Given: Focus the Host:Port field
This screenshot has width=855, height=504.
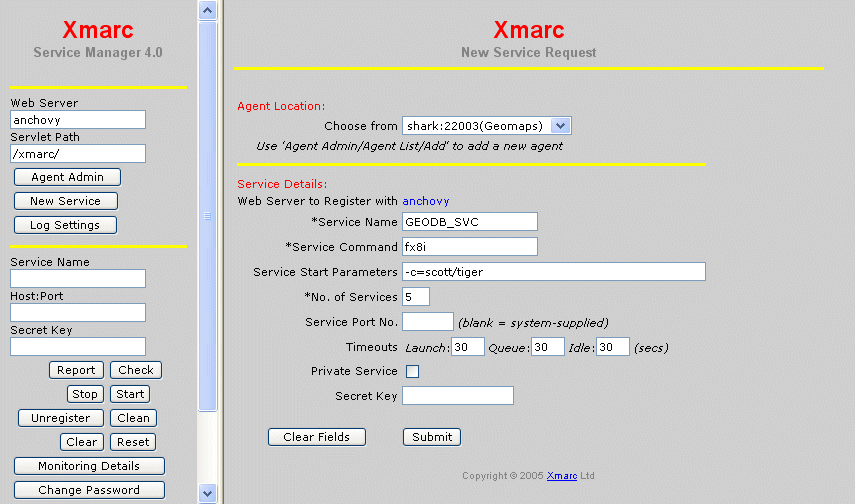Looking at the screenshot, I should click(78, 313).
